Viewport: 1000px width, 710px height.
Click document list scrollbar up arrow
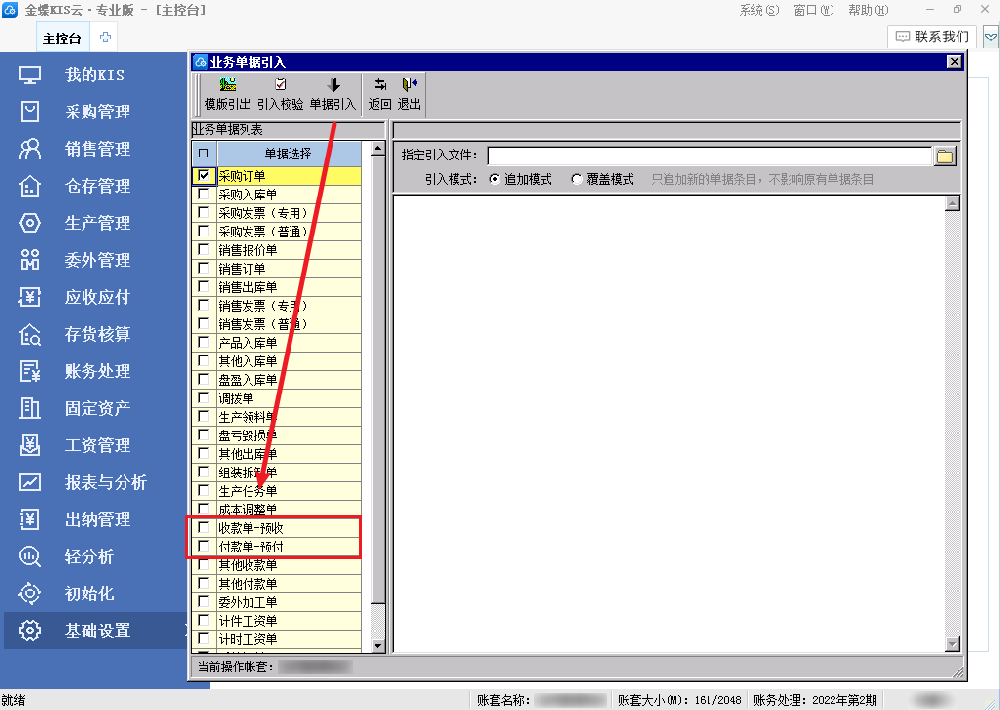pyautogui.click(x=378, y=149)
